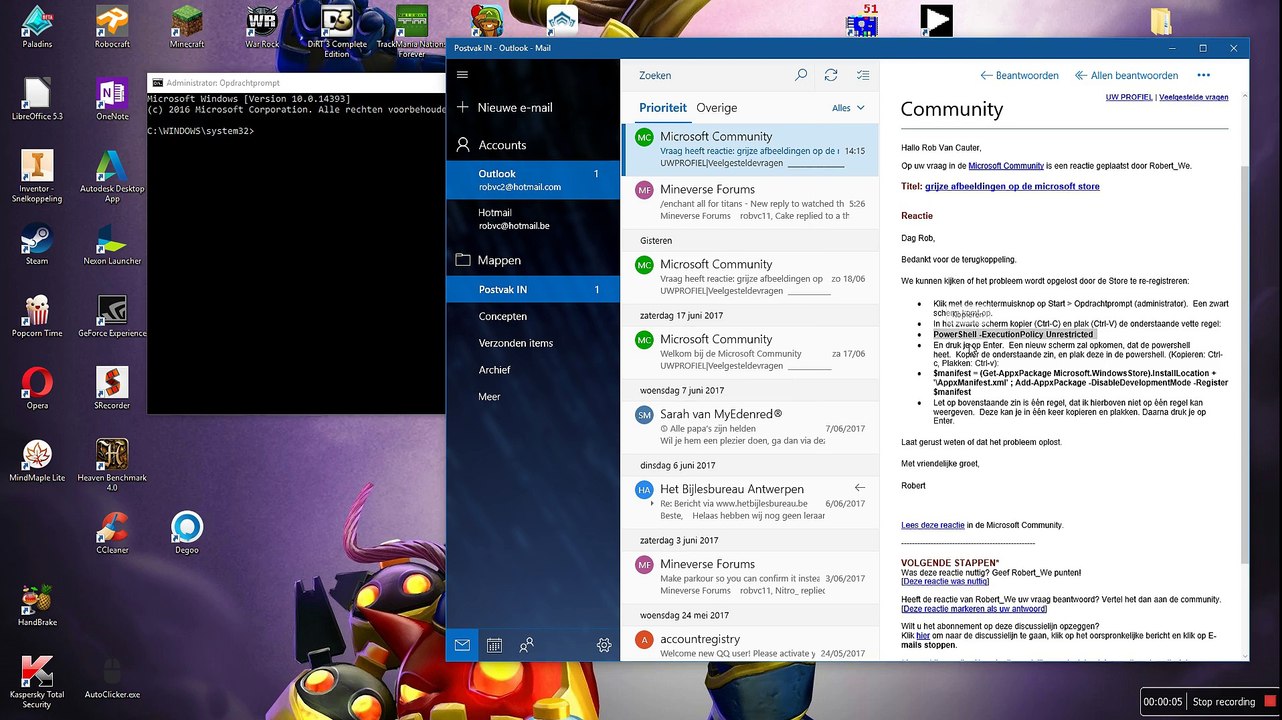Open the SRecorder desktop shortcut
Viewport: 1282px width, 720px height.
pos(112,389)
